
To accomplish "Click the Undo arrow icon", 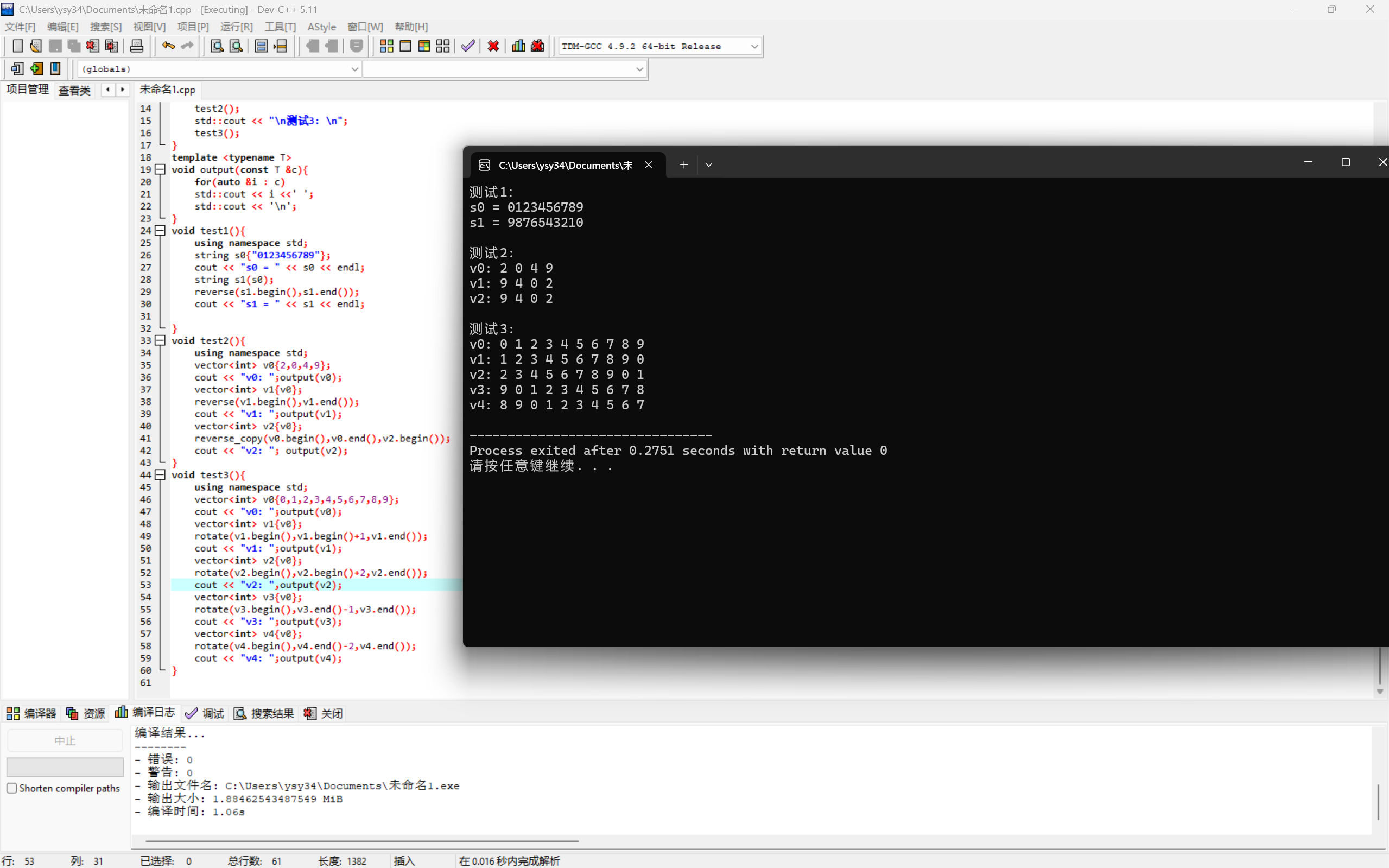I will point(168,46).
